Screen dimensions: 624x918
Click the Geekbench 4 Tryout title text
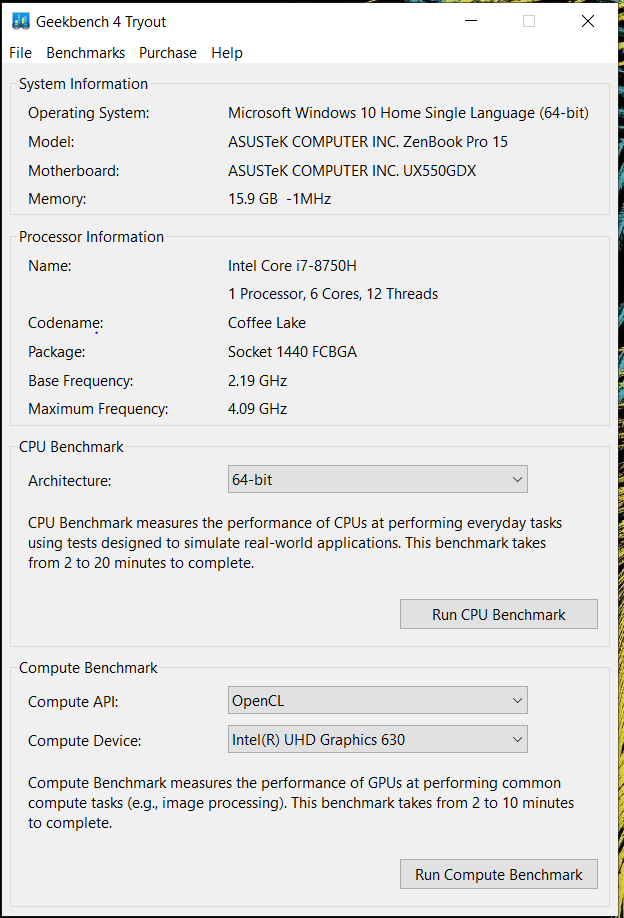(101, 21)
